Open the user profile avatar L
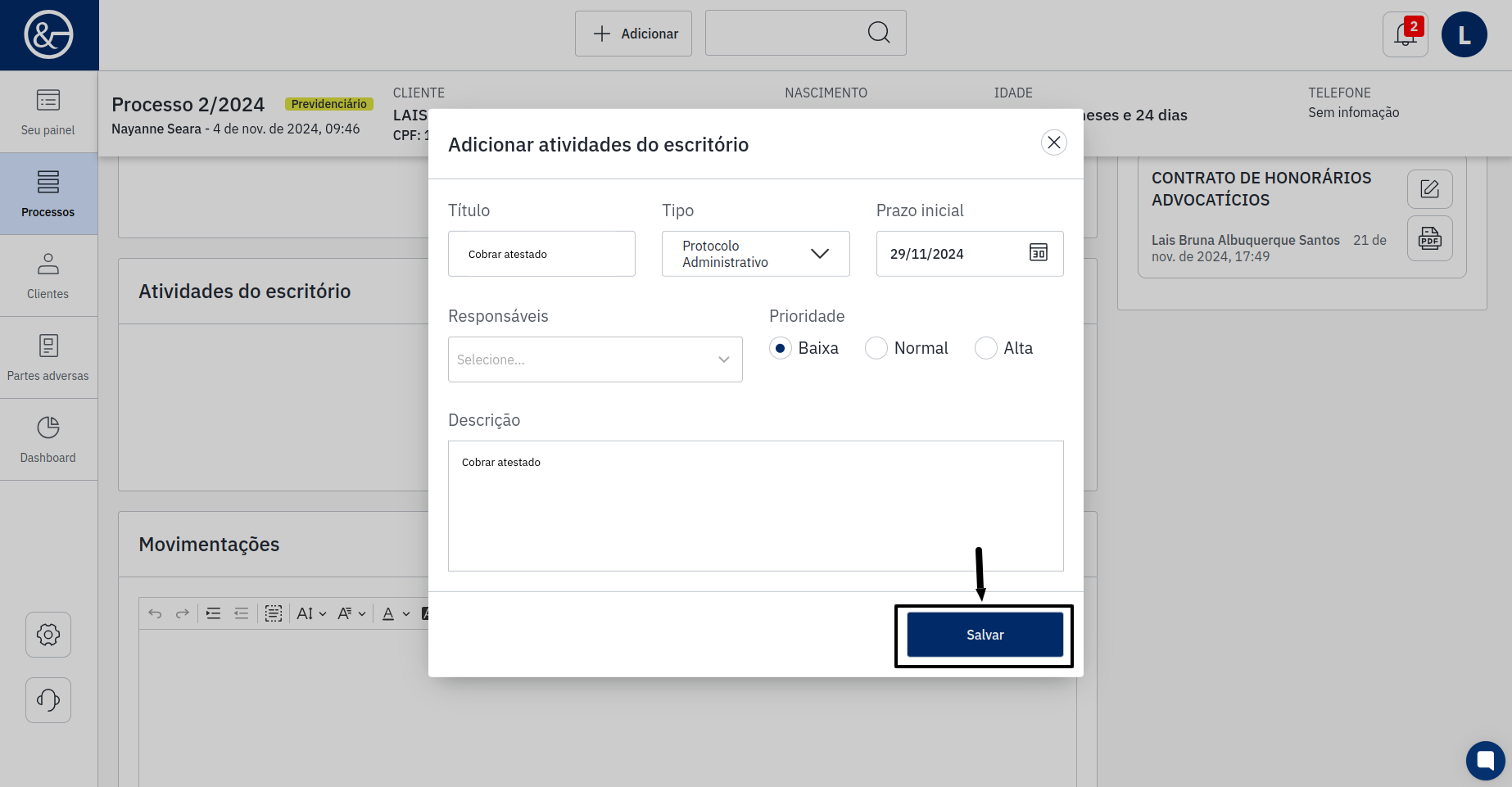This screenshot has height=787, width=1512. point(1464,34)
